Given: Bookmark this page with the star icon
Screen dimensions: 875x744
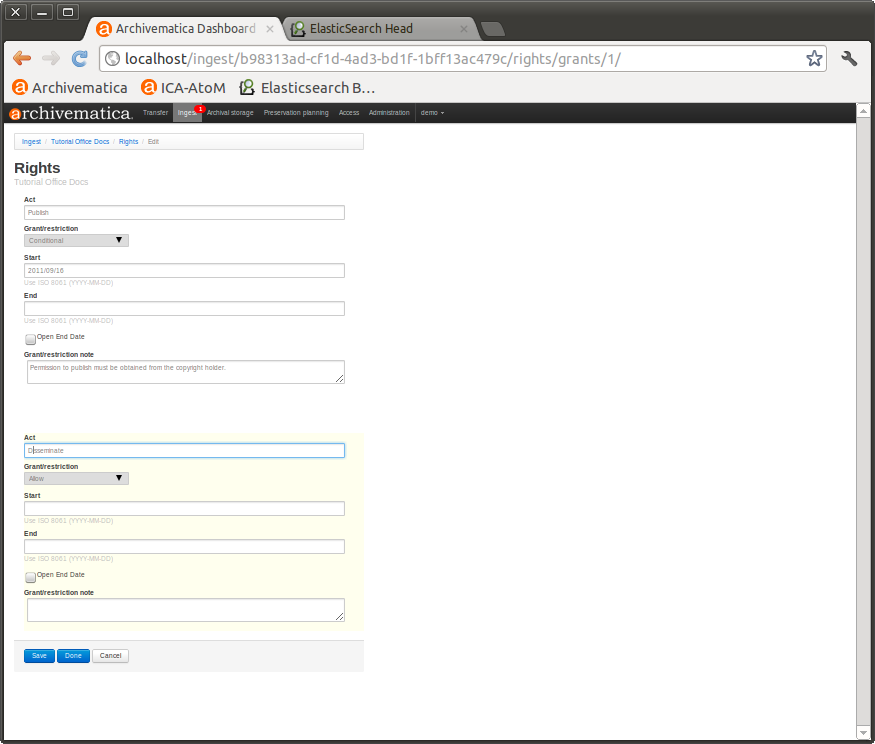Looking at the screenshot, I should (x=814, y=59).
